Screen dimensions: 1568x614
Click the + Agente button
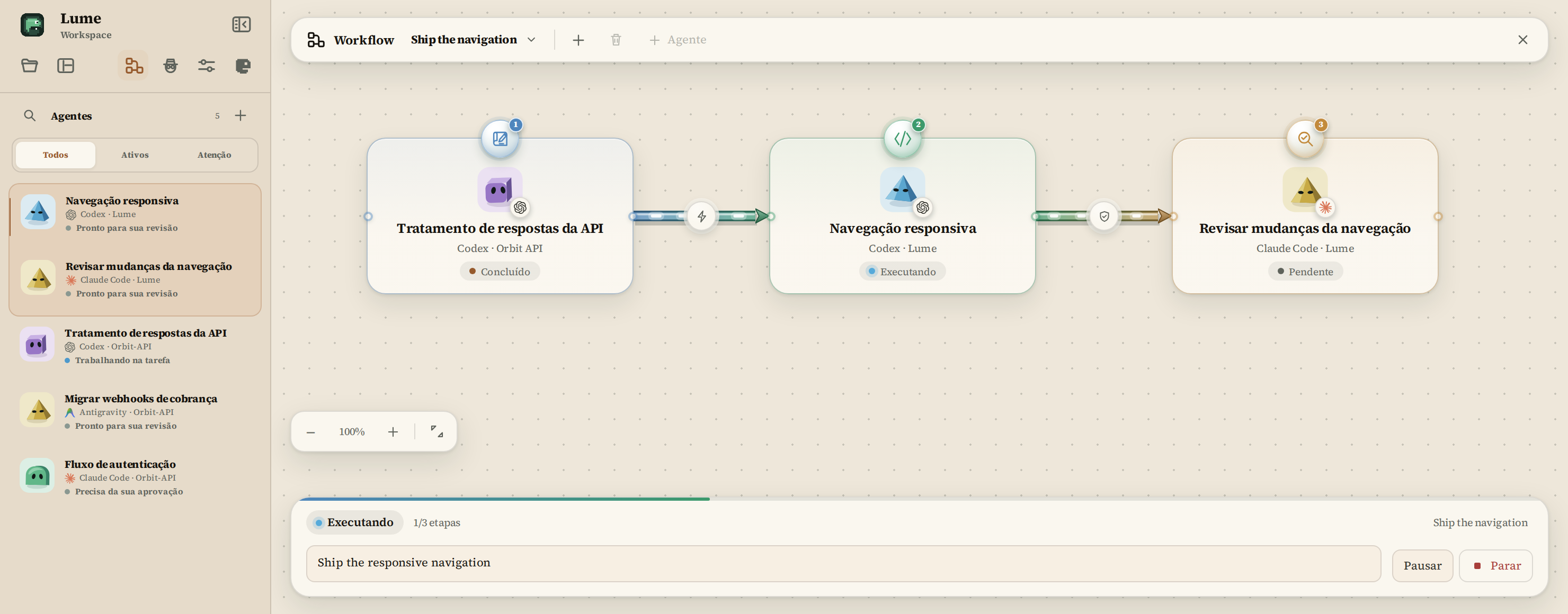click(x=678, y=40)
